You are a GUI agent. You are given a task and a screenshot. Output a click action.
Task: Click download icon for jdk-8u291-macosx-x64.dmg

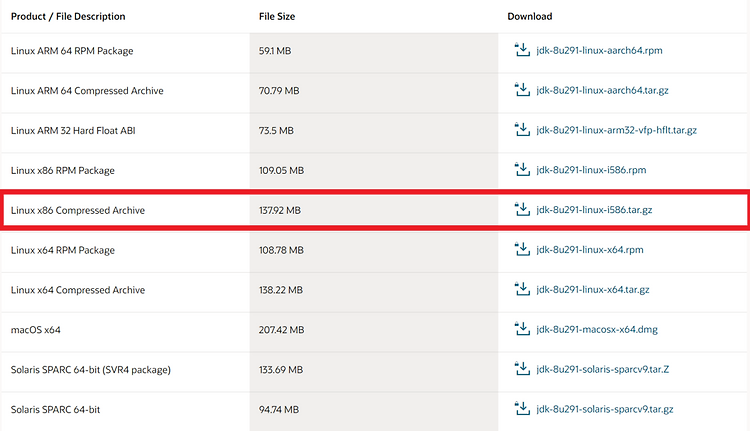pos(522,329)
